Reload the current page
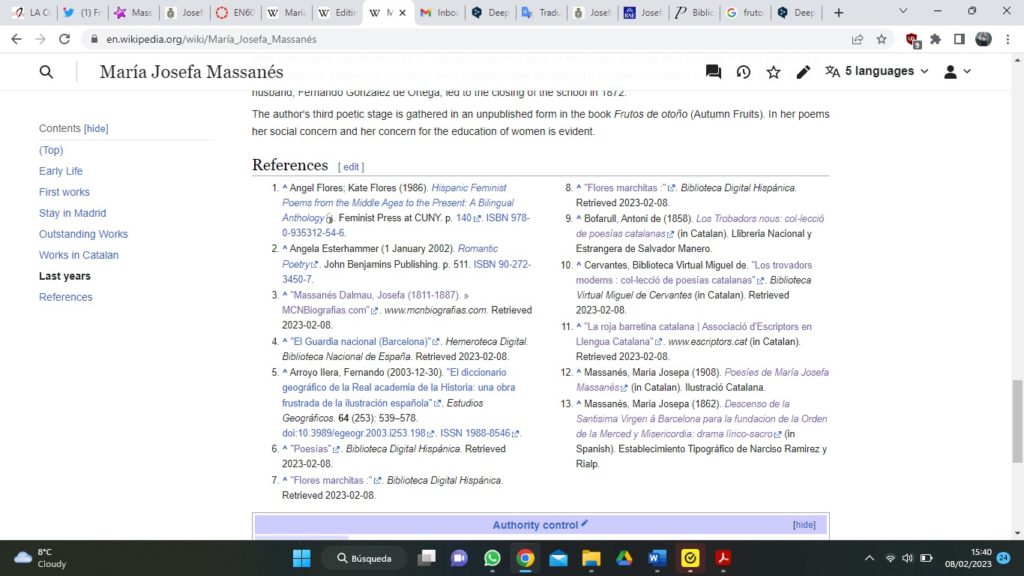Screen dimensions: 1024x576 pyautogui.click(x=65, y=39)
